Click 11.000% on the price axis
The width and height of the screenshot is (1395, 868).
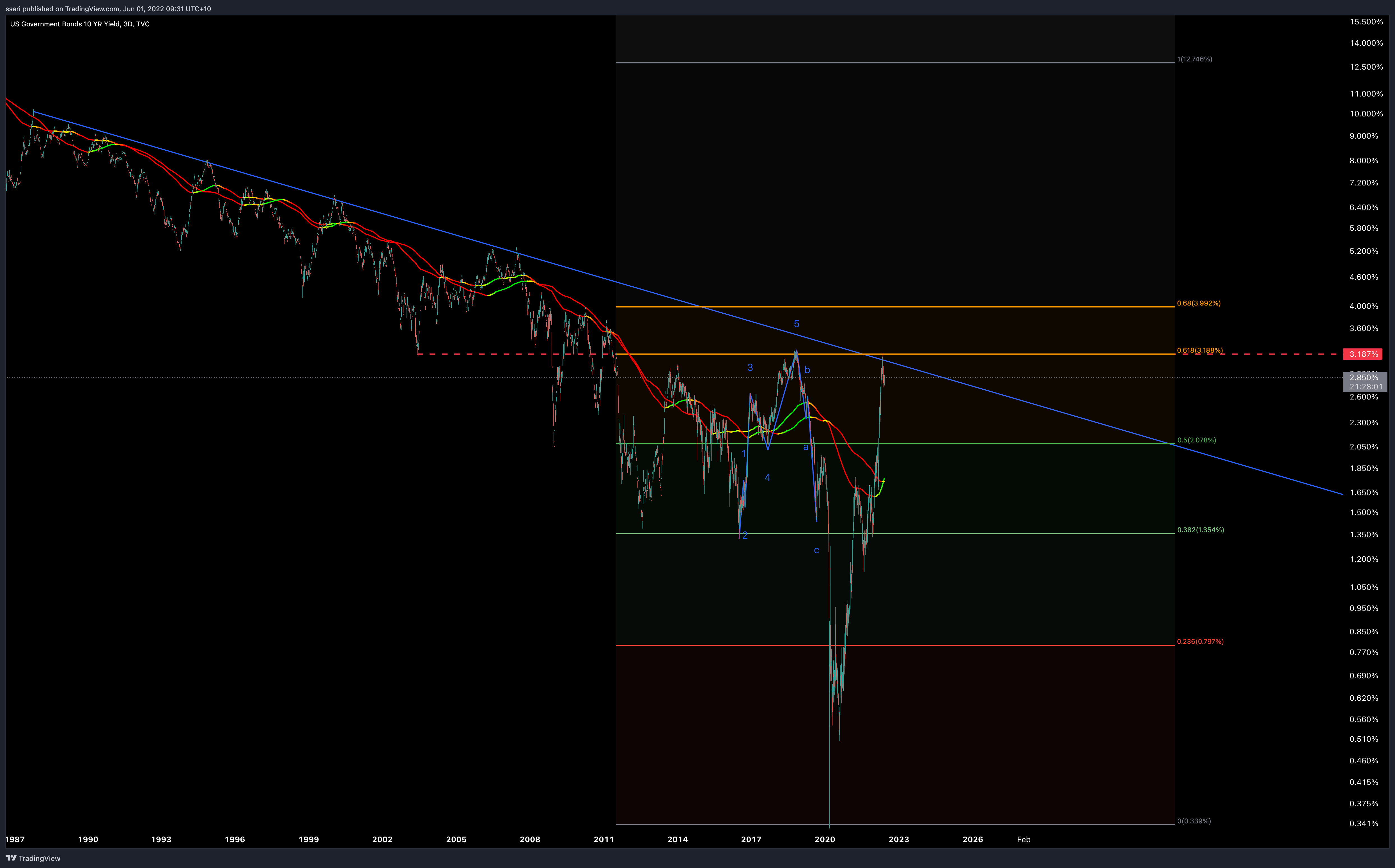coord(1366,94)
